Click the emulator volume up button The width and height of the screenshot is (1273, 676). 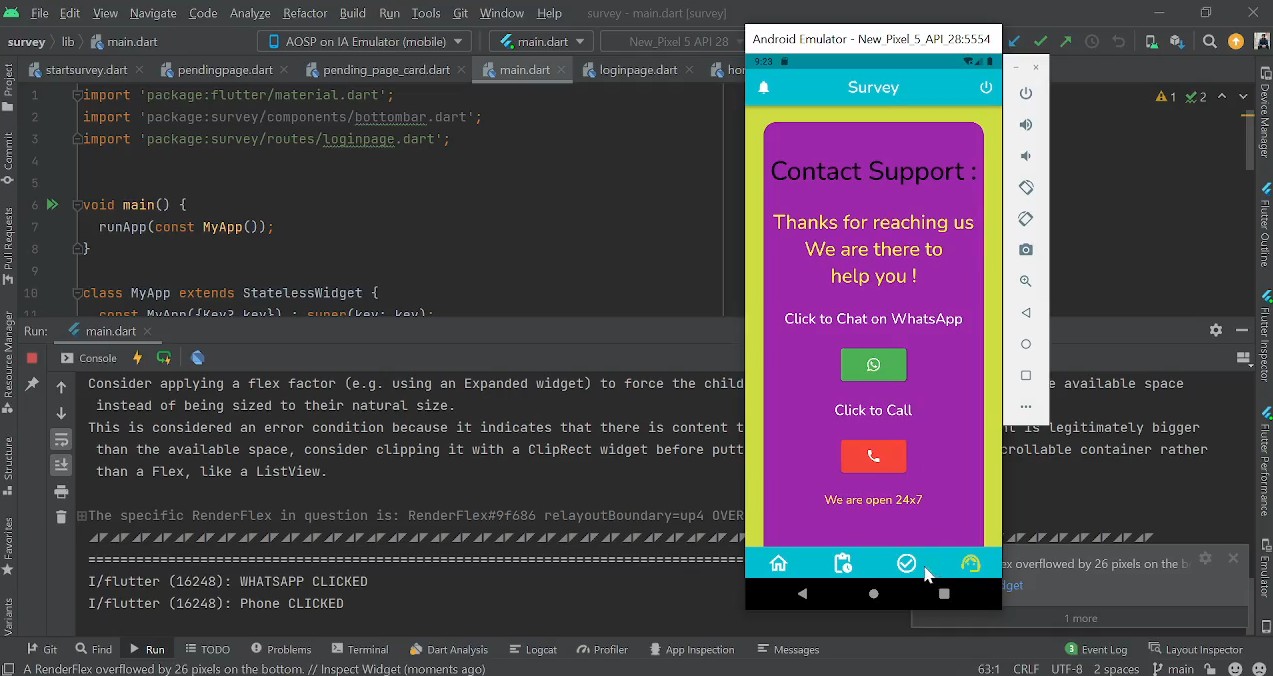pyautogui.click(x=1026, y=125)
